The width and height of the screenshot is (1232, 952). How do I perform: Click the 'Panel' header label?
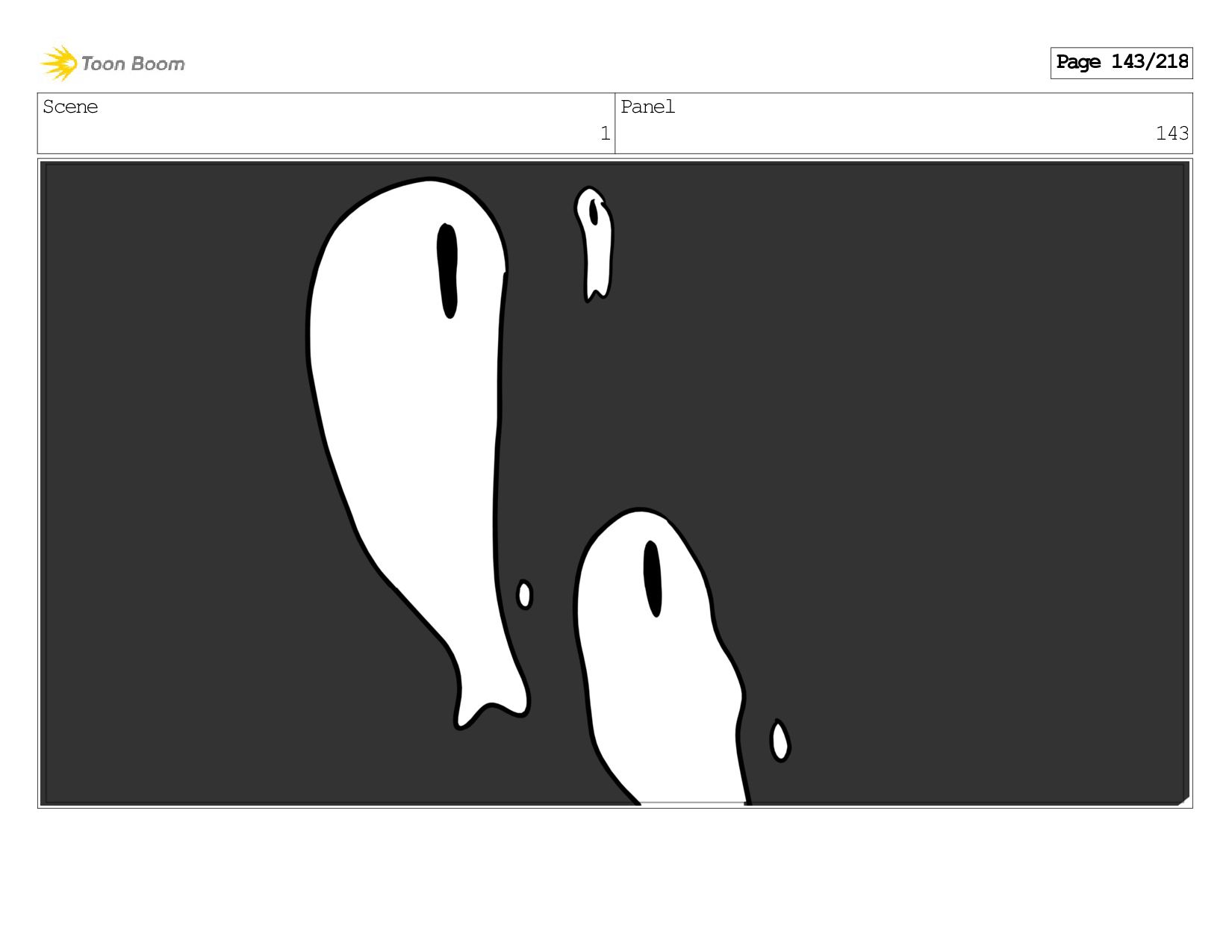647,107
